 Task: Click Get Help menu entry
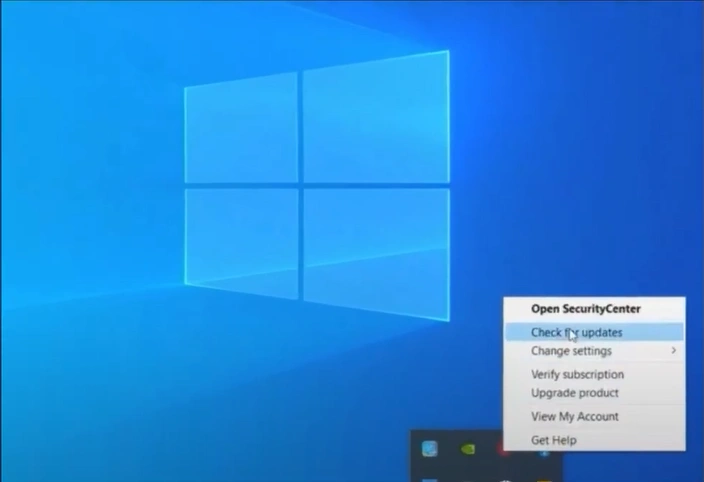click(594, 440)
